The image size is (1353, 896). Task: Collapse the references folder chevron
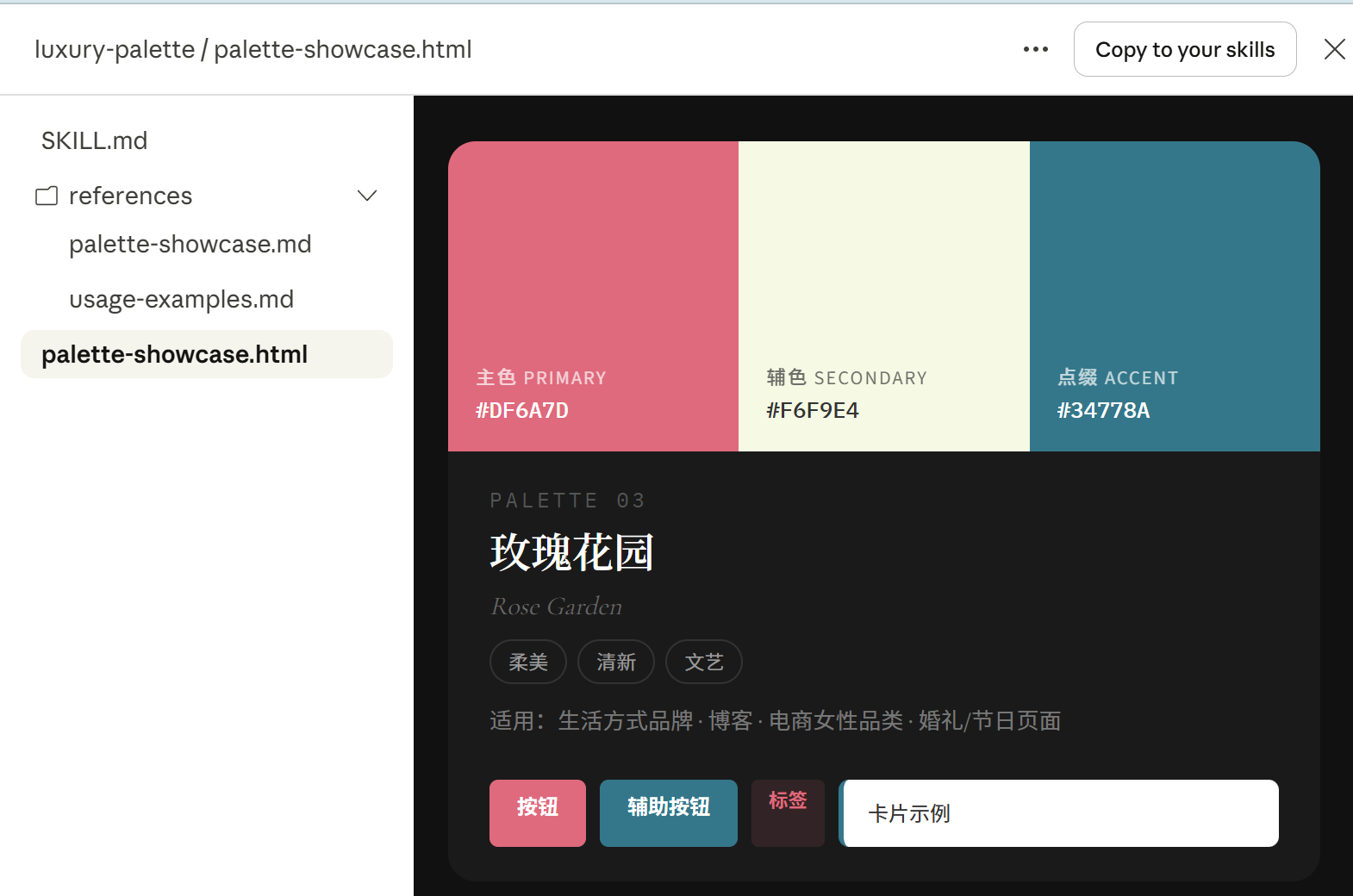(367, 196)
